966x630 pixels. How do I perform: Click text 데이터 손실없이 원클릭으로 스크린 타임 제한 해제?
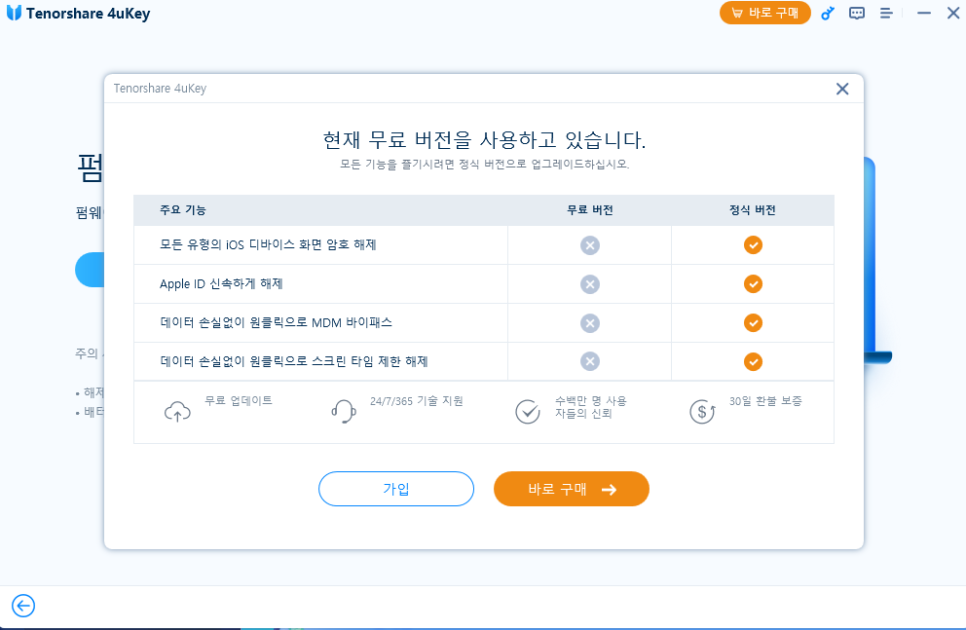click(294, 361)
